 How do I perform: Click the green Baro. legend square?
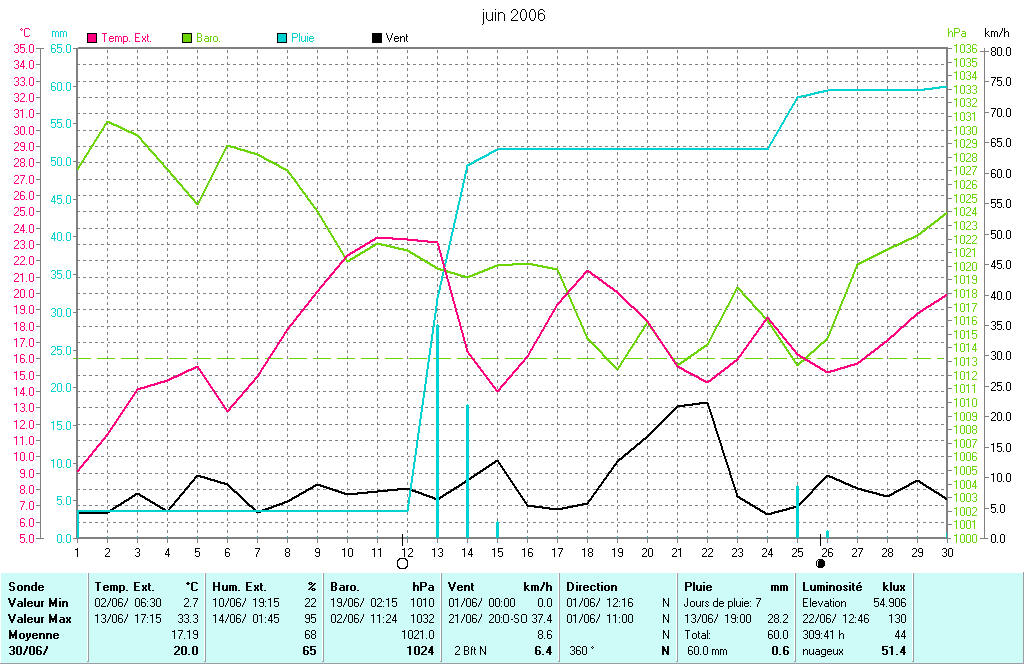click(187, 38)
